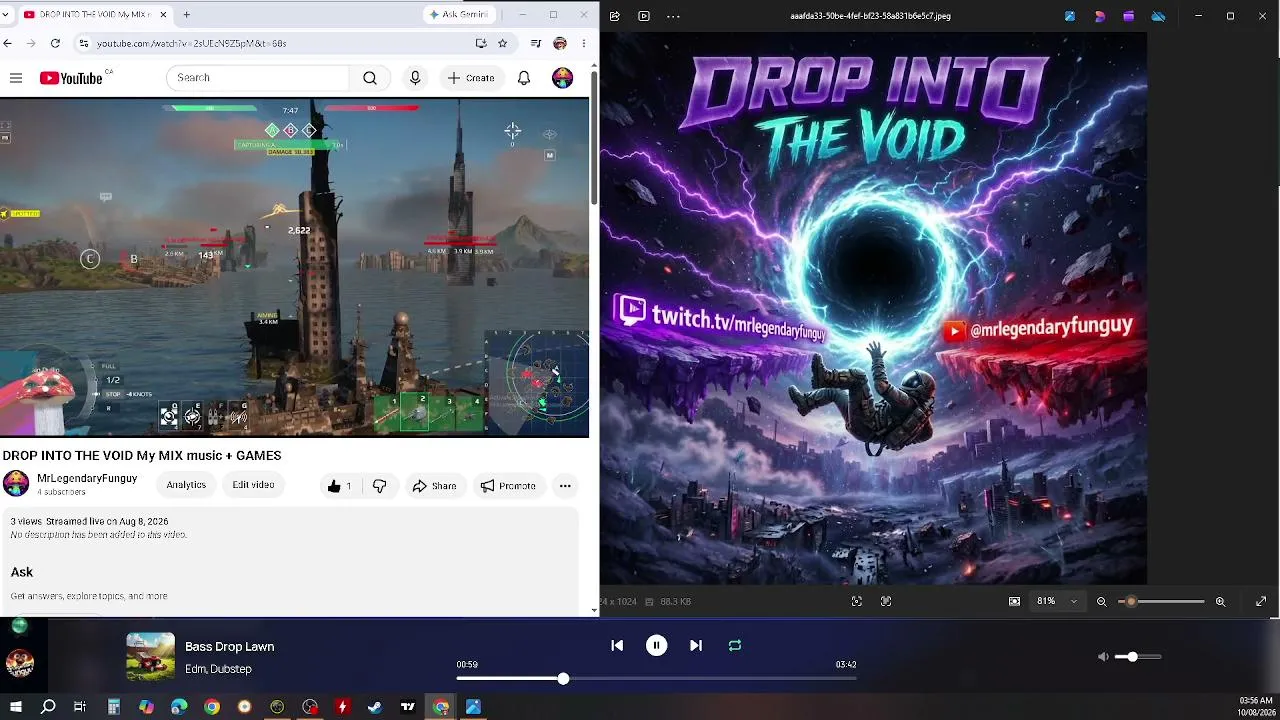Skip to next track in music player
Screen dimensions: 1280x720
click(x=696, y=646)
